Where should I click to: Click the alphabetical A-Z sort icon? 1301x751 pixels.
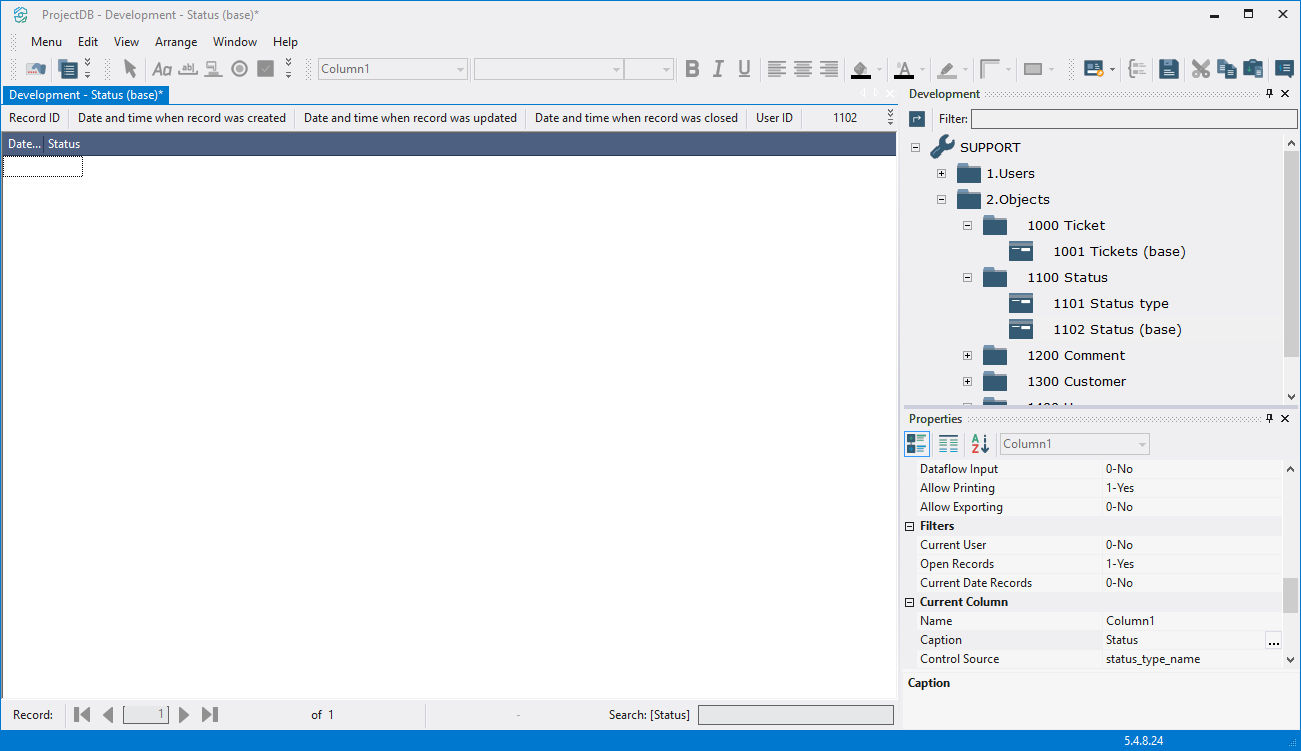pos(980,444)
